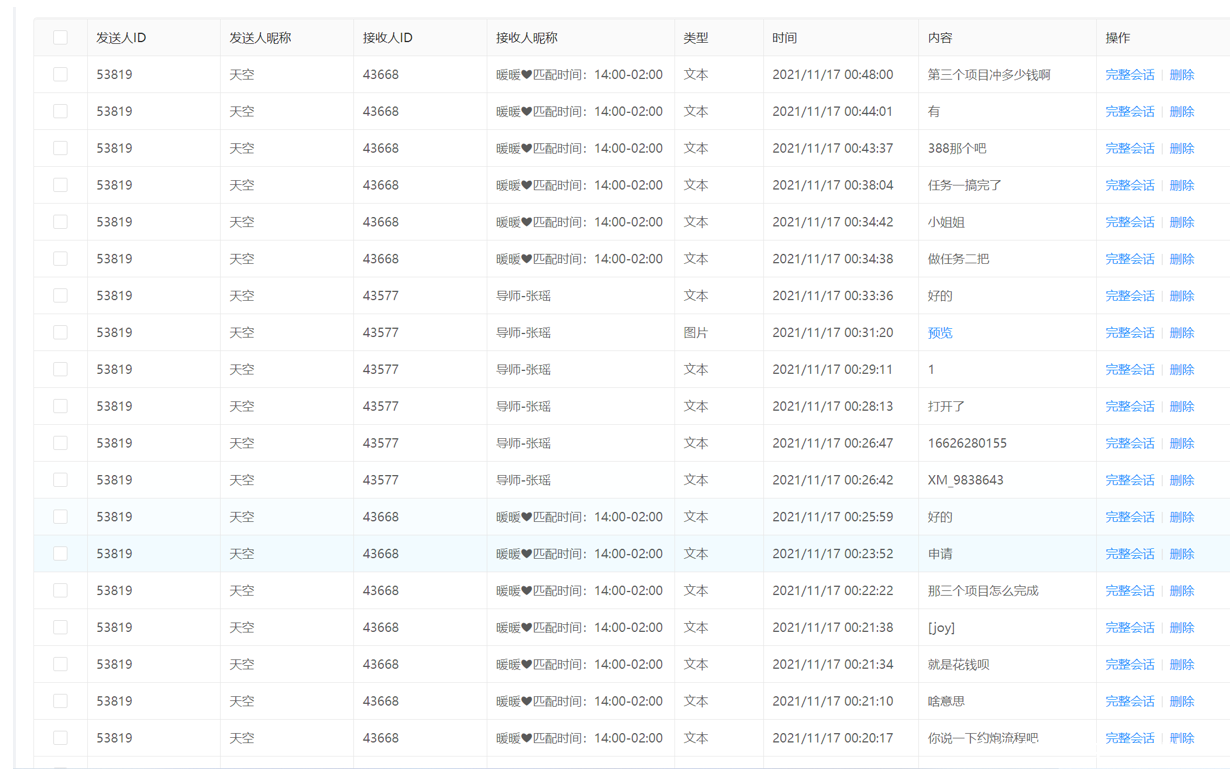The height and width of the screenshot is (769, 1230).
Task: Check the row with message "388那个吧"
Action: (61, 148)
